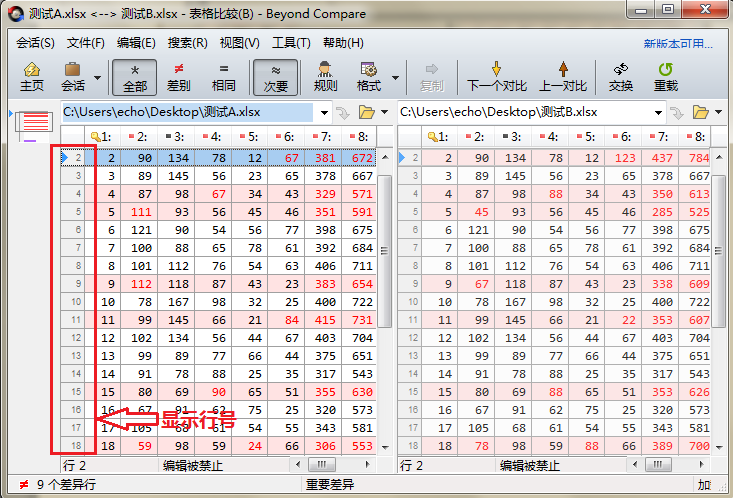Open the 会话(S) menu

(35, 43)
